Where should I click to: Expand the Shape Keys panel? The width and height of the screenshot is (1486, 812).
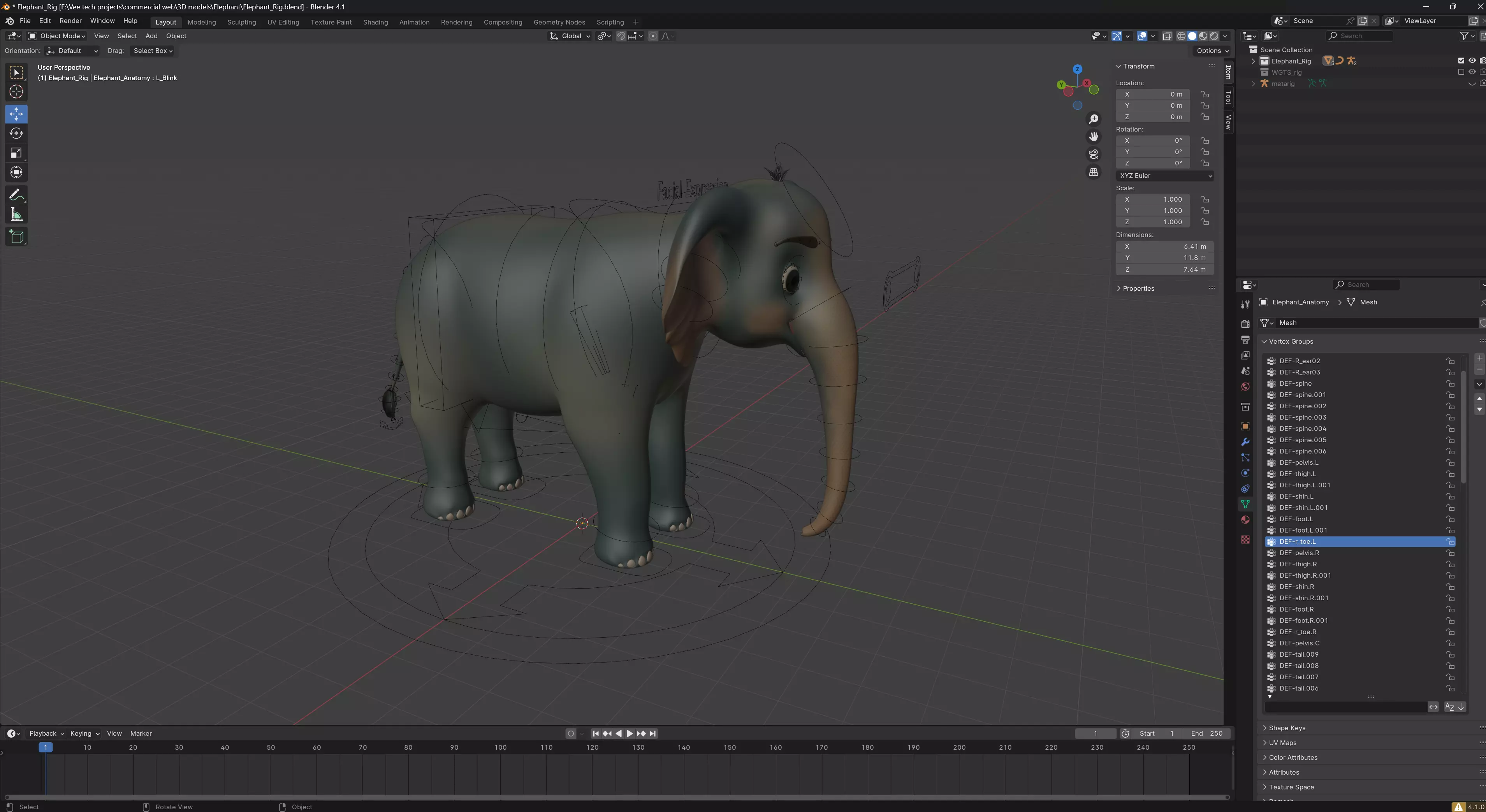click(x=1286, y=728)
